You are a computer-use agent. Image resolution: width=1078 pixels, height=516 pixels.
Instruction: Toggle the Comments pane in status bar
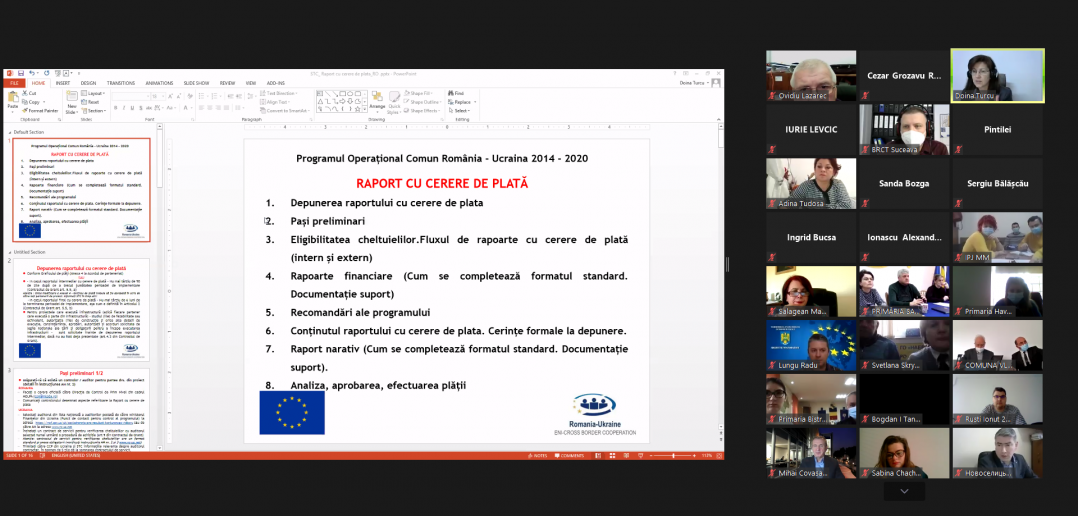point(570,455)
